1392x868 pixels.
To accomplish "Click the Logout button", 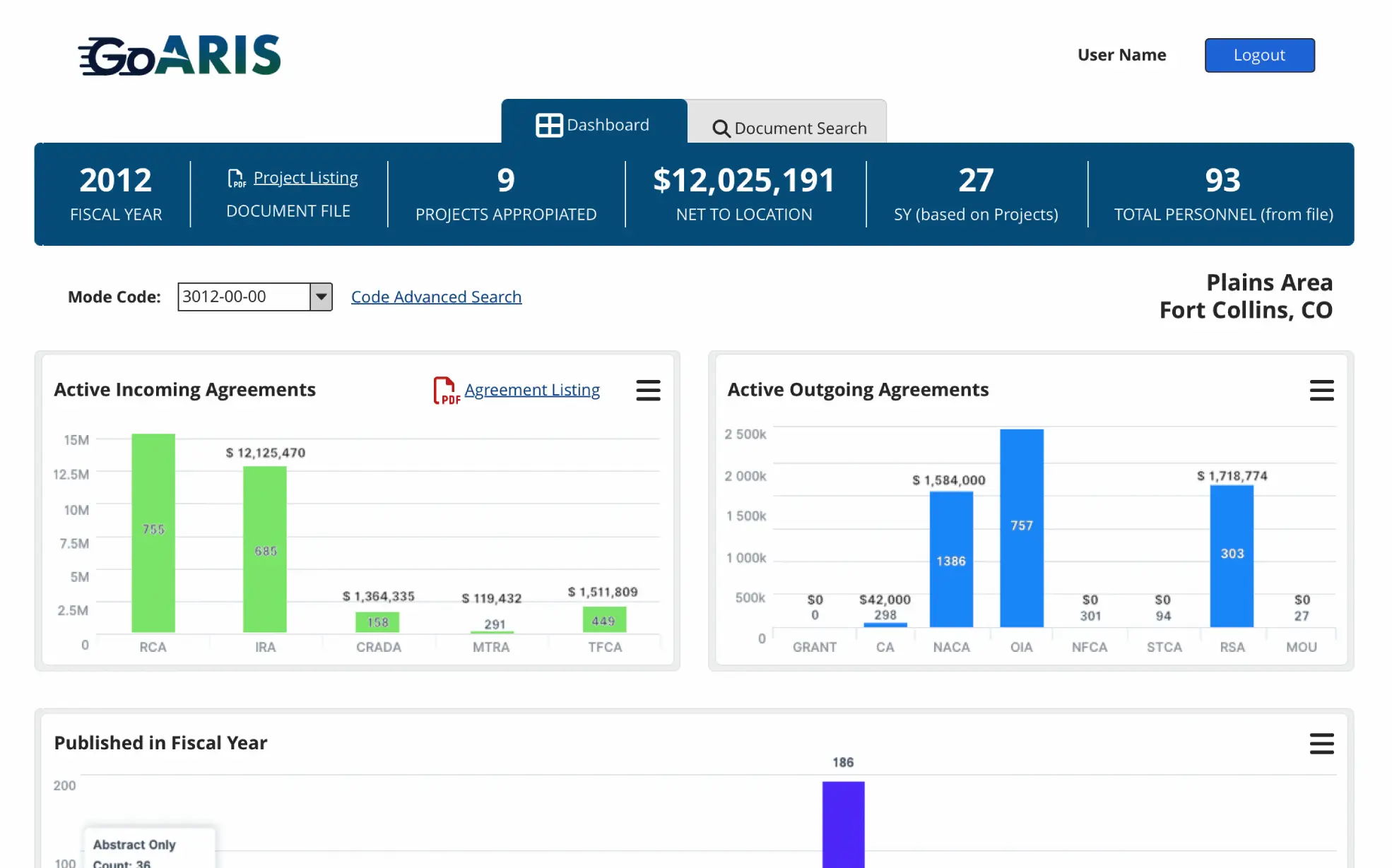I will coord(1259,55).
